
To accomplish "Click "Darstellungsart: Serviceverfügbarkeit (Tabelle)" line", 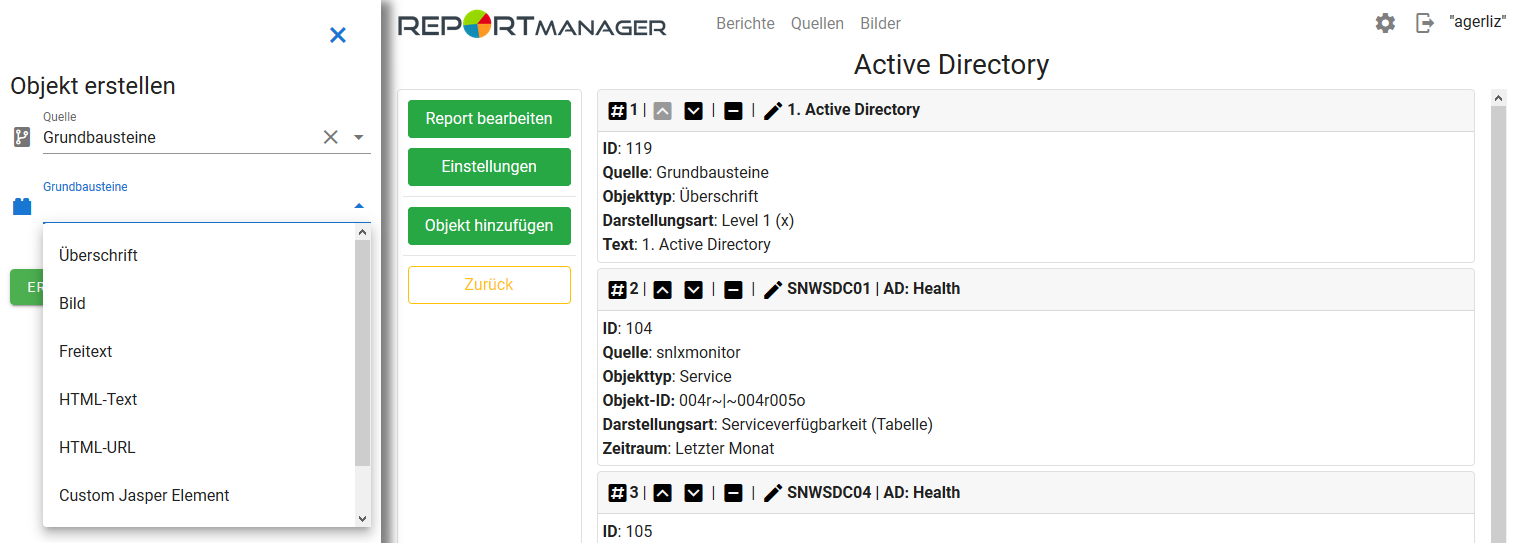I will point(767,424).
